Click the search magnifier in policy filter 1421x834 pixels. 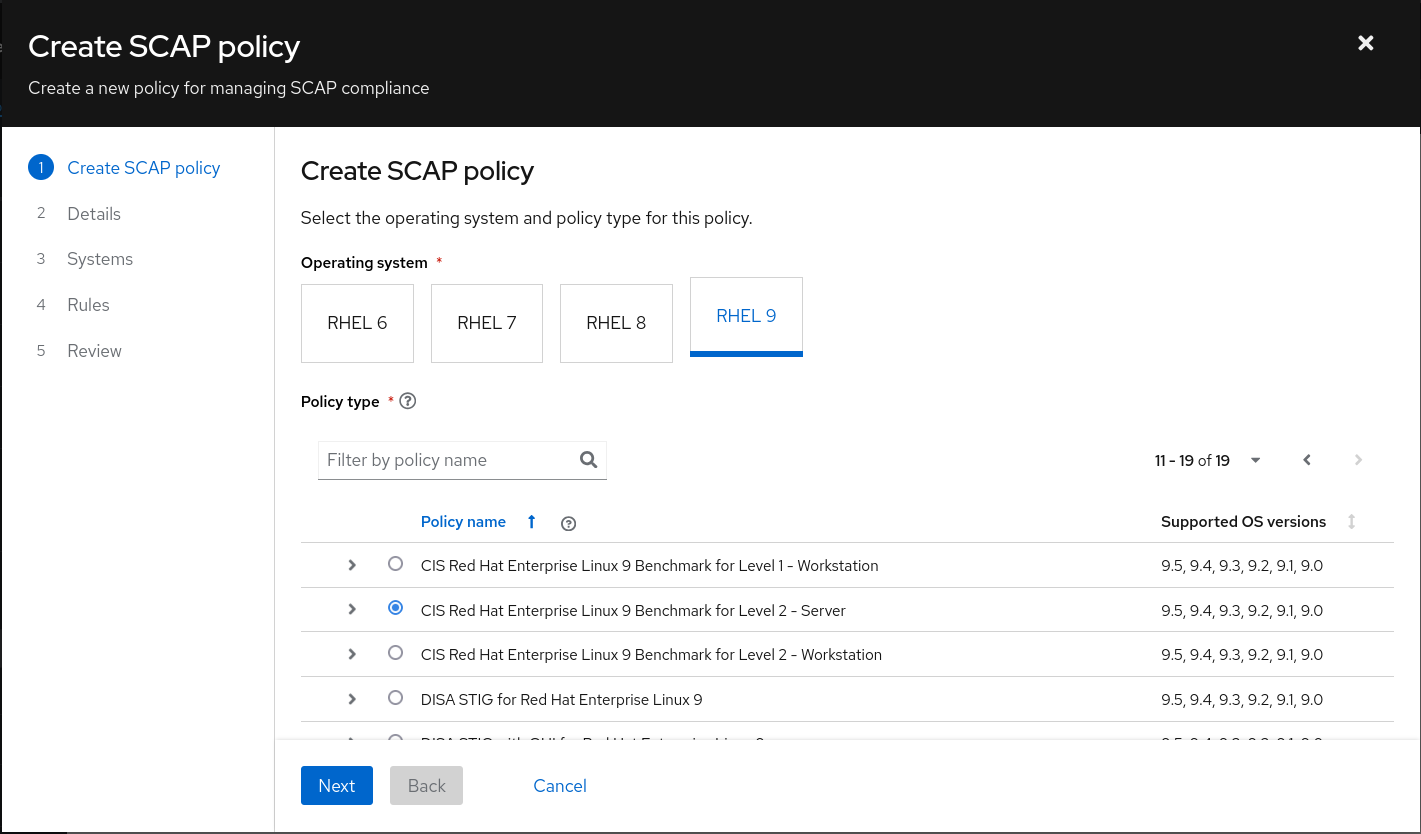(x=588, y=460)
